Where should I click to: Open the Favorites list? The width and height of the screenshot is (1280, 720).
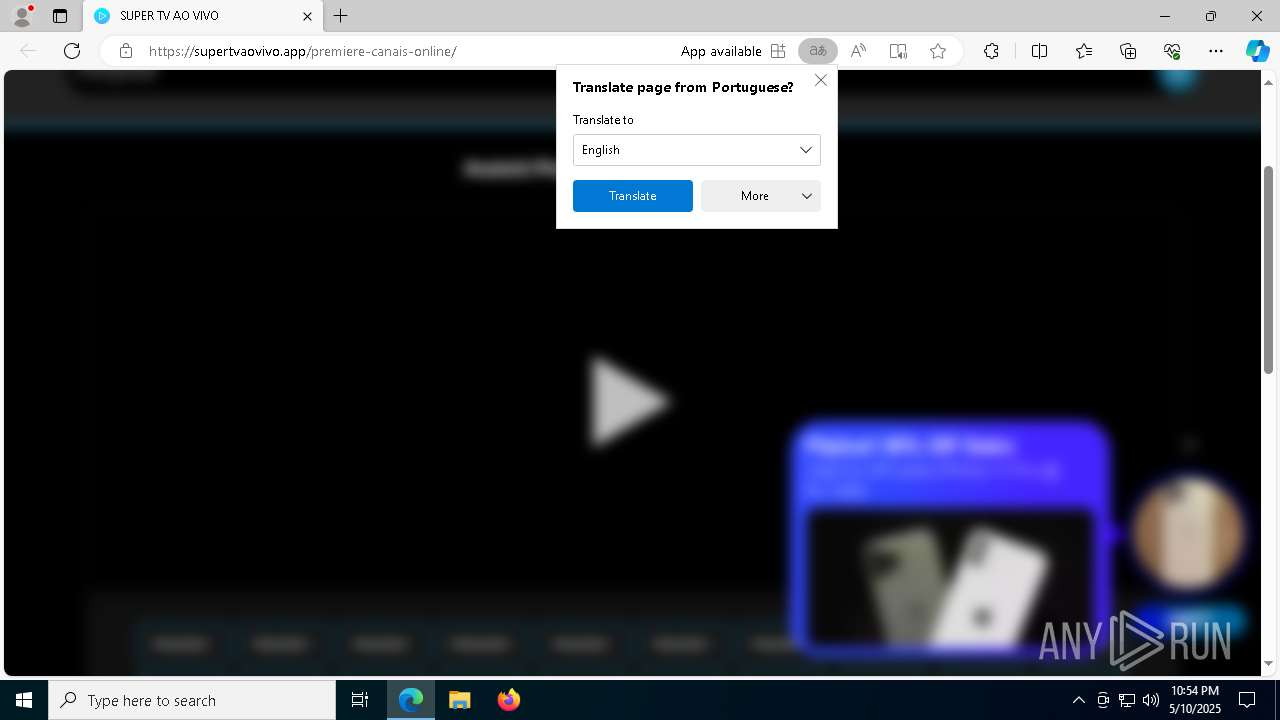tap(1084, 51)
